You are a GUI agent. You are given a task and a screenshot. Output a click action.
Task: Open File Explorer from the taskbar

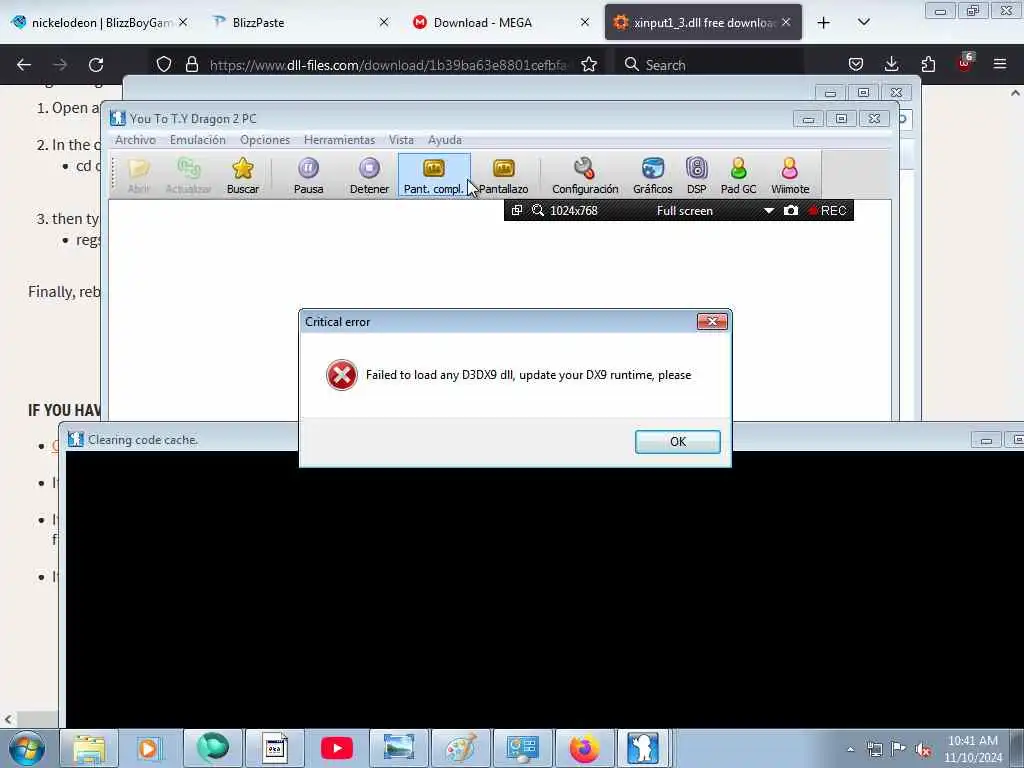89,748
